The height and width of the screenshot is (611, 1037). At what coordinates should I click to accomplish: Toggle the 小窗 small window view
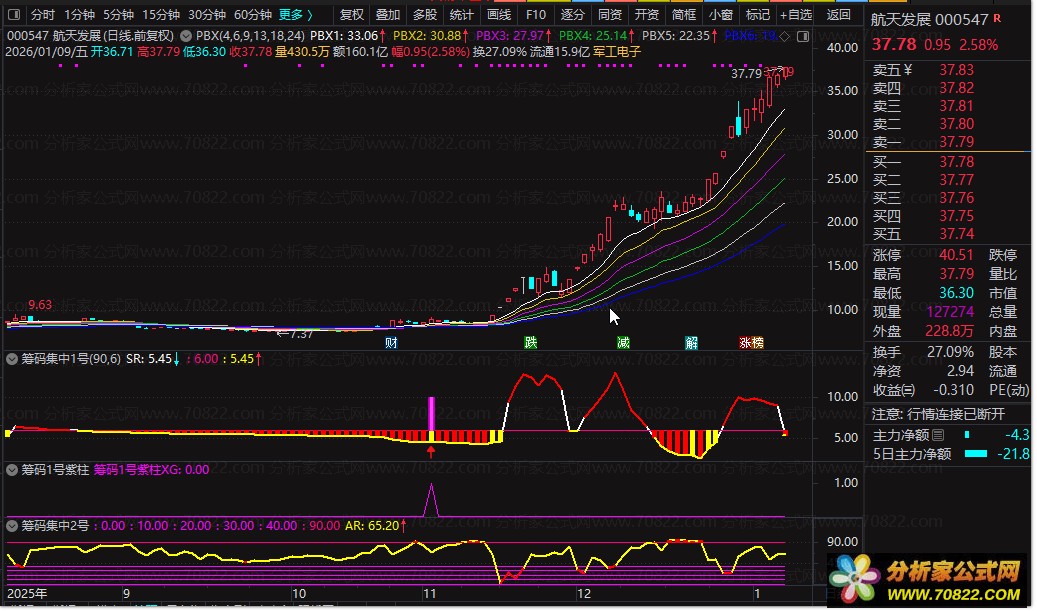pos(720,15)
